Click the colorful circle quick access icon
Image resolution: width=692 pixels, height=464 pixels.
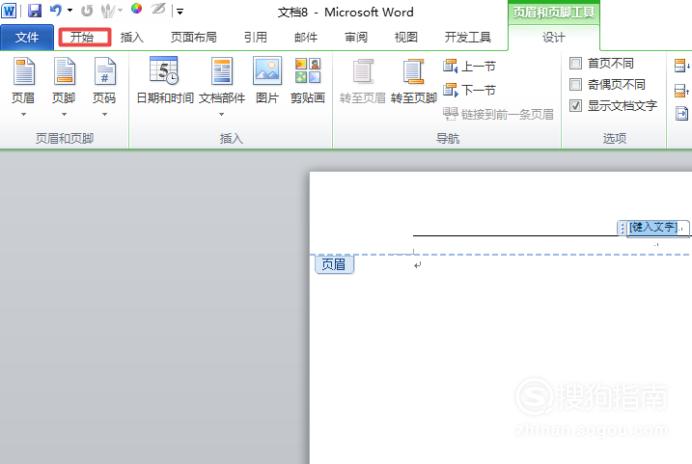136,9
